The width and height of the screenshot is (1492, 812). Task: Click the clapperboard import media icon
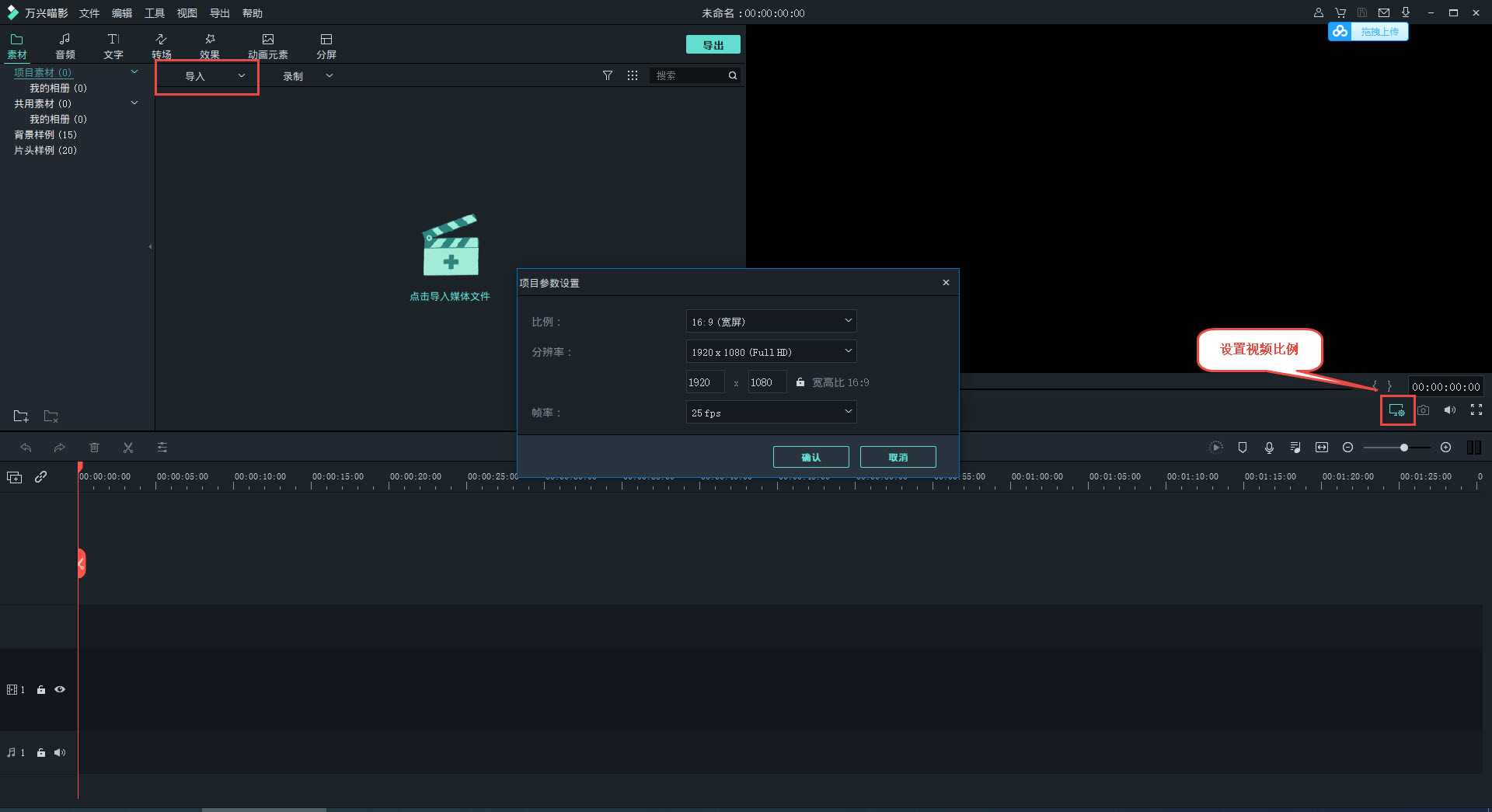451,246
